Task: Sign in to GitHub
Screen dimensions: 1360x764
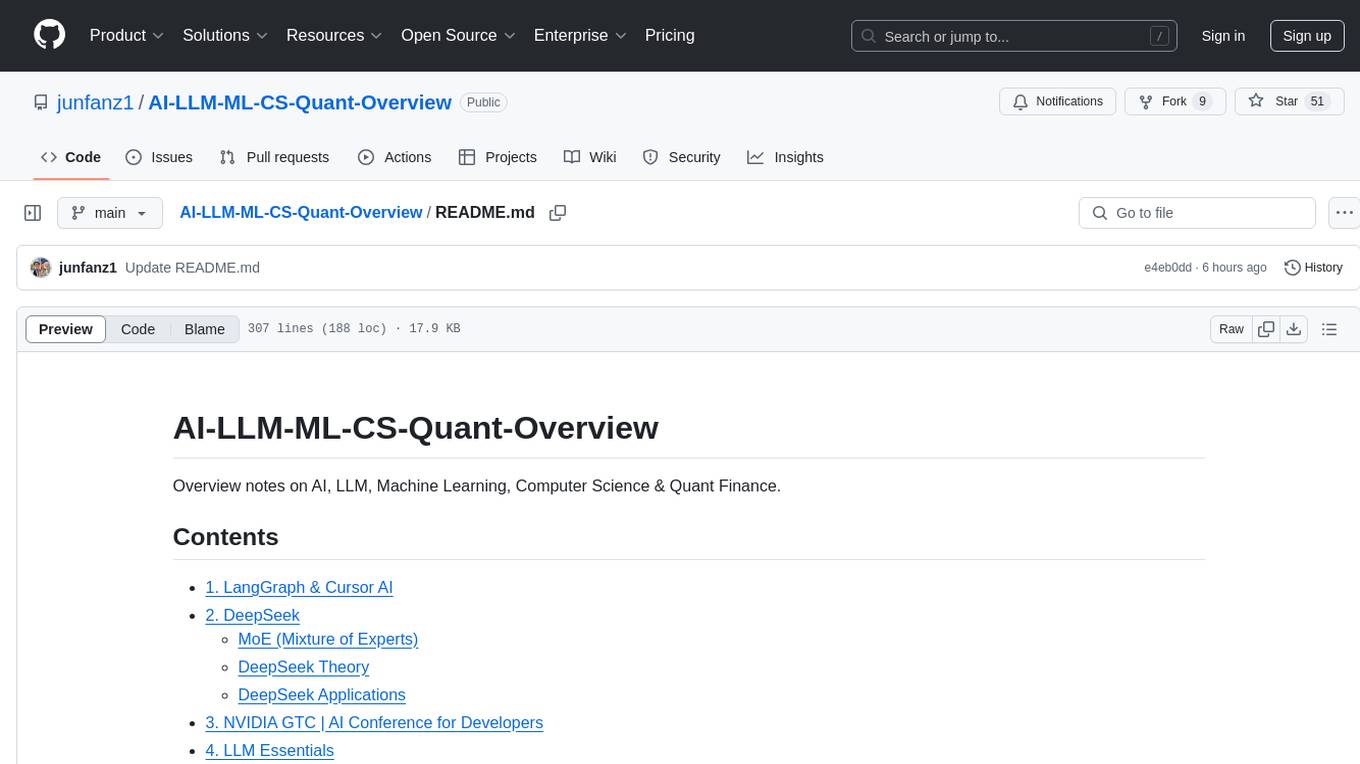Action: [x=1223, y=36]
